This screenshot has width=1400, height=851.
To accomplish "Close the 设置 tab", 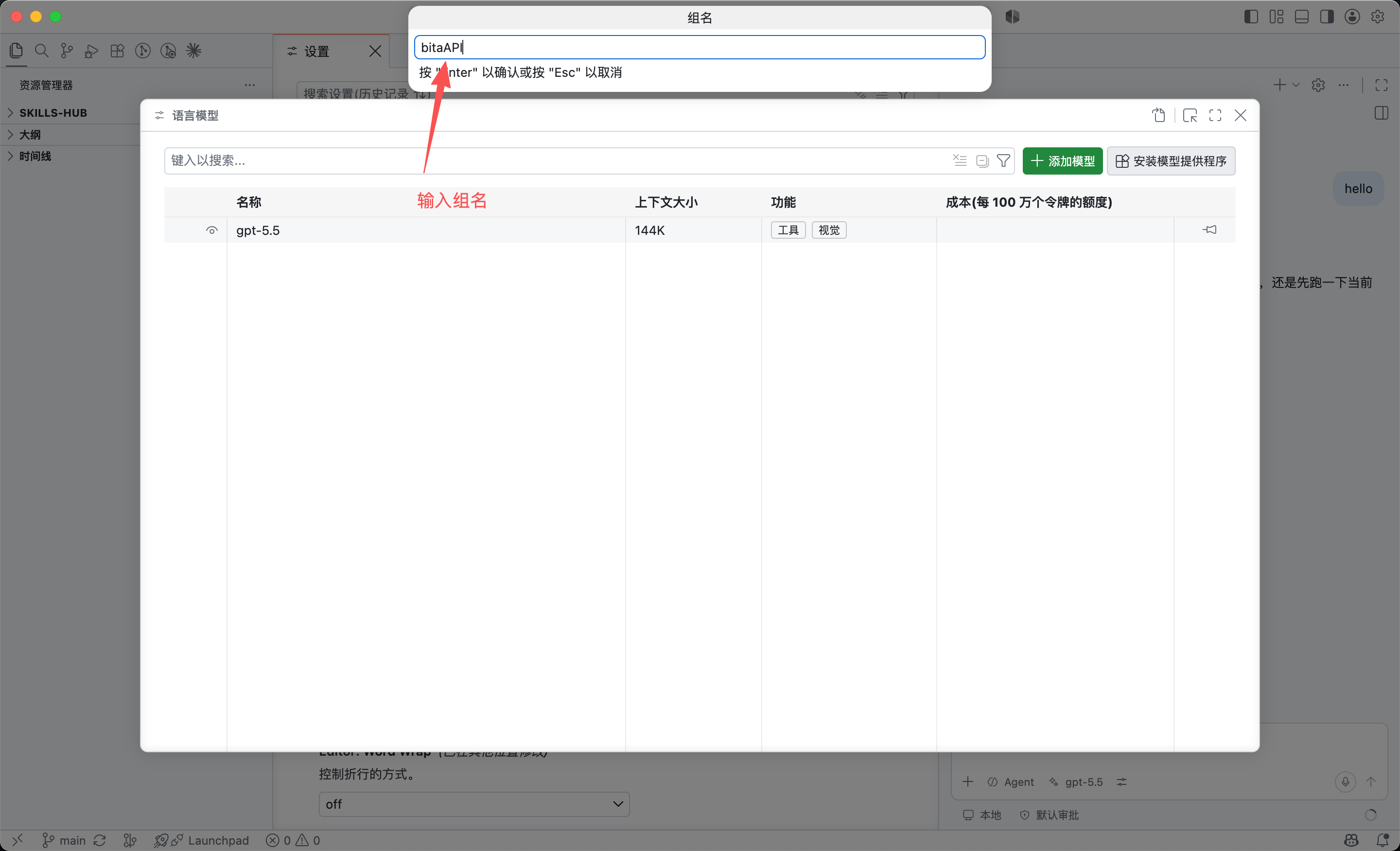I will [x=375, y=51].
